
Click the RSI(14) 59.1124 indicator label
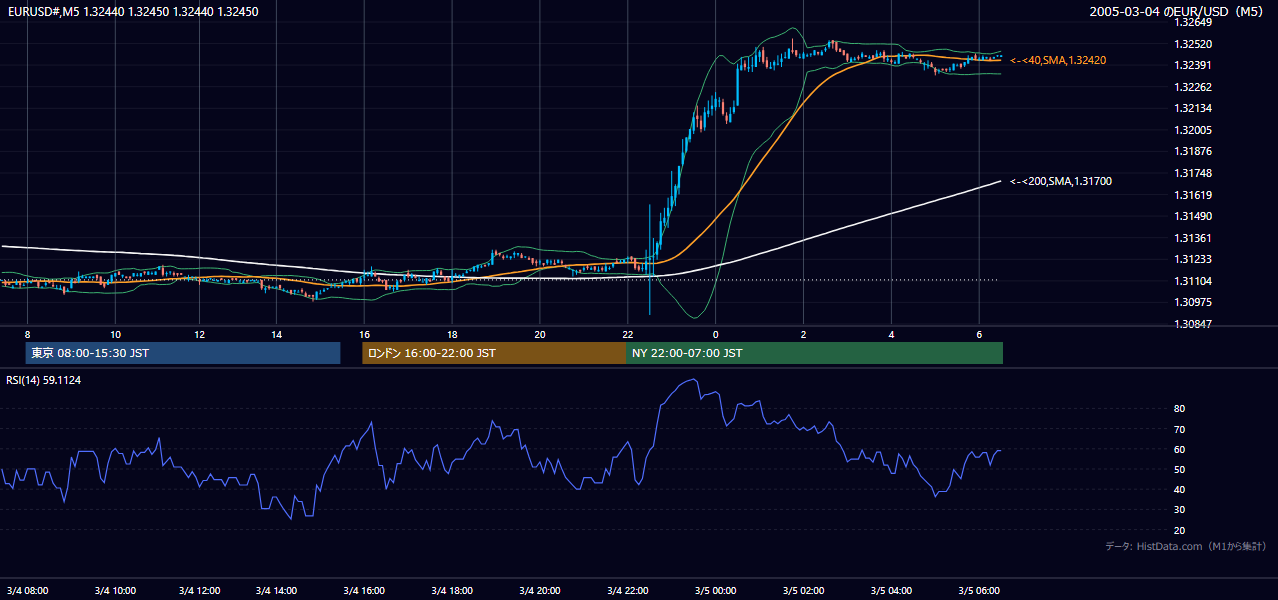pos(43,380)
